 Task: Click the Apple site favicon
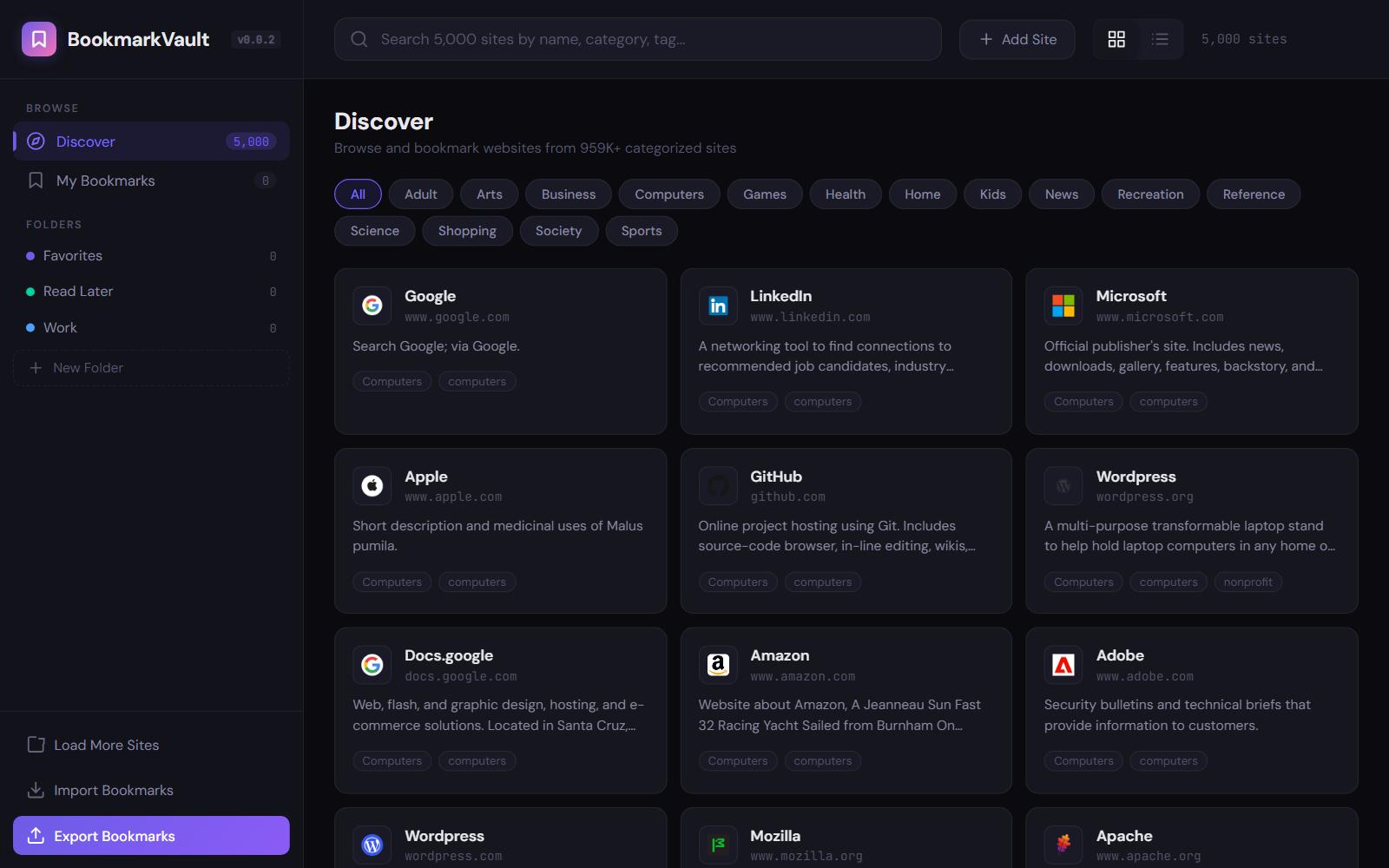[x=372, y=485]
